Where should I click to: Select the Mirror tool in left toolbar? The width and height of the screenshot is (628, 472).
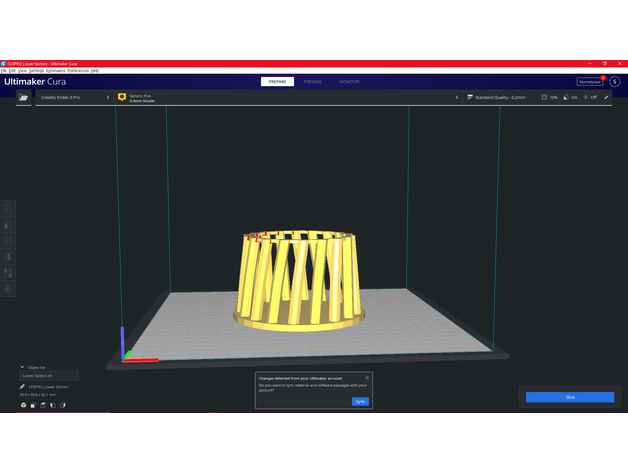pyautogui.click(x=10, y=256)
